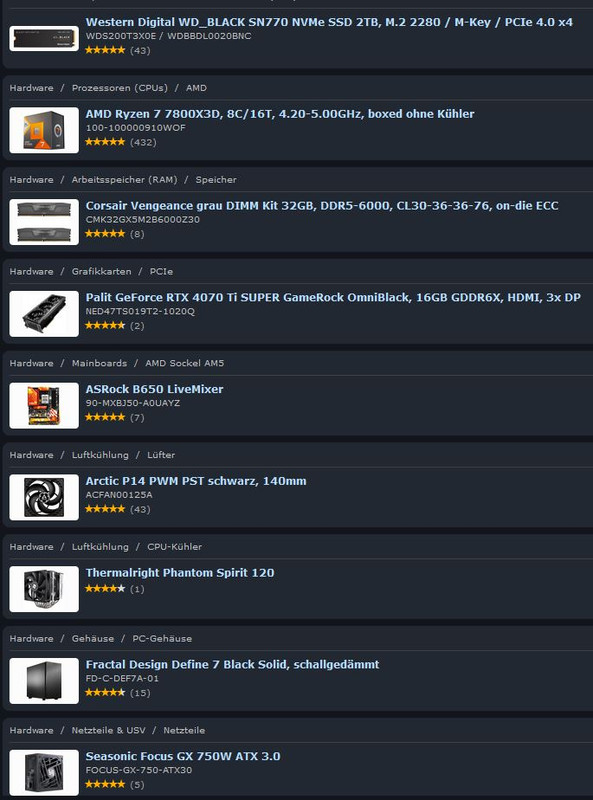Viewport: 593px width, 800px height.
Task: Click the star rating of Ryzen 7800X3D
Action: 105,142
